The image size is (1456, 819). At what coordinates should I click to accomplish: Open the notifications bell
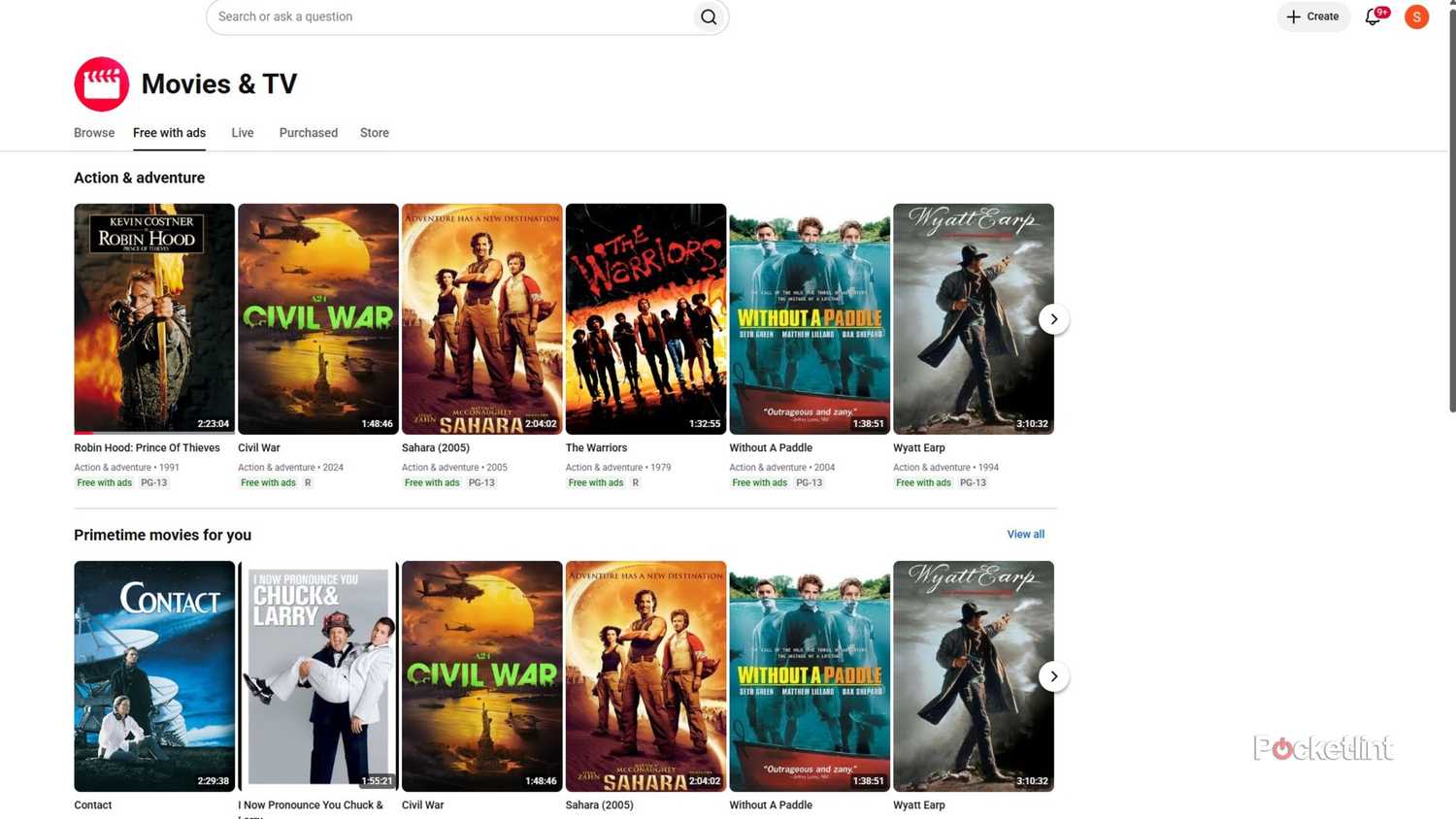pyautogui.click(x=1373, y=16)
